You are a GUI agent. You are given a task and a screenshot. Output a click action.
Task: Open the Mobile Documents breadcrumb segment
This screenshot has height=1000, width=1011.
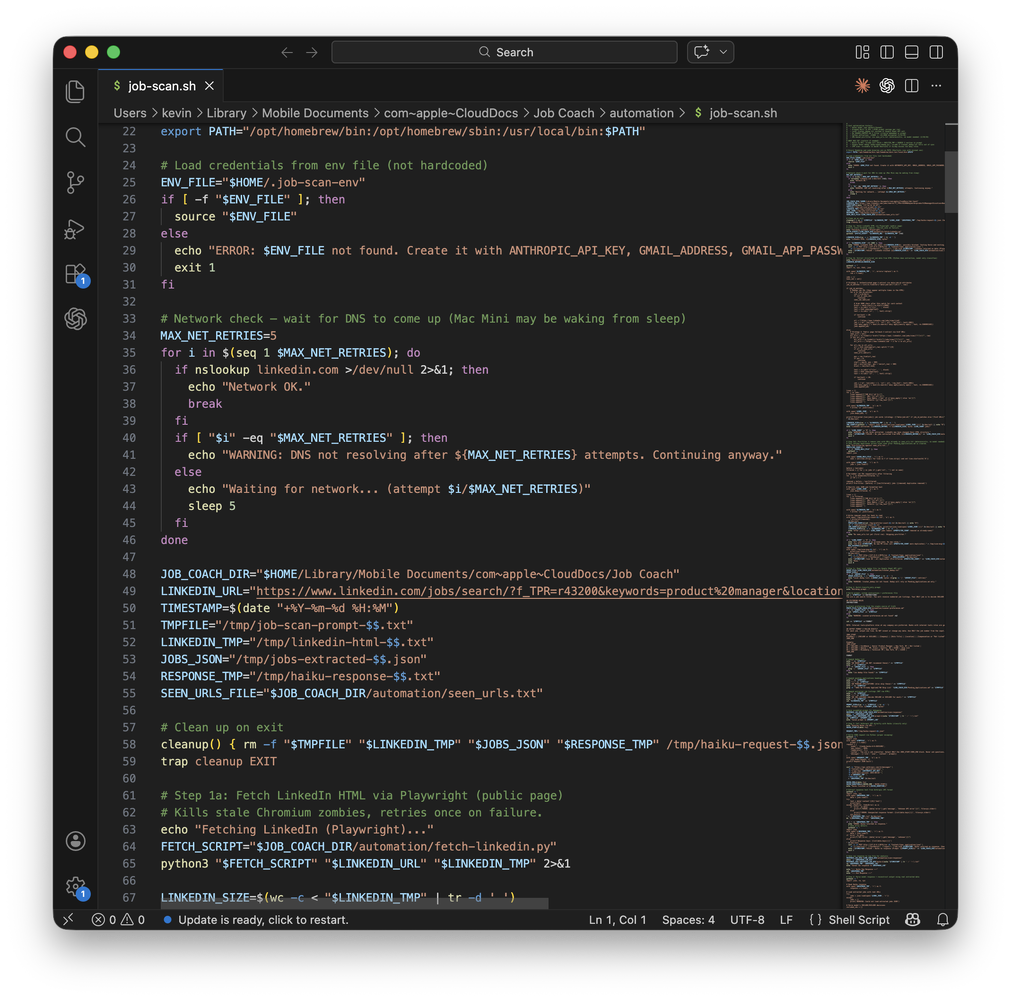tap(315, 113)
